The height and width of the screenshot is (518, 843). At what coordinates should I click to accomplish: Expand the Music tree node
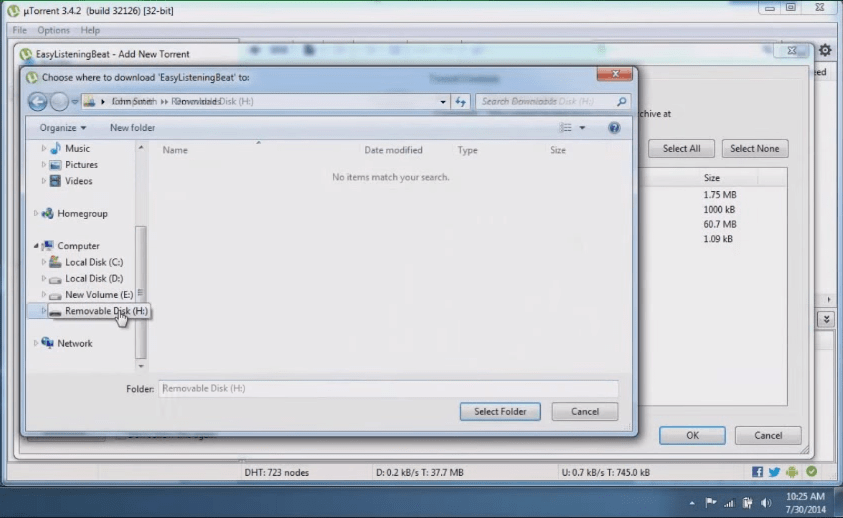(x=44, y=148)
